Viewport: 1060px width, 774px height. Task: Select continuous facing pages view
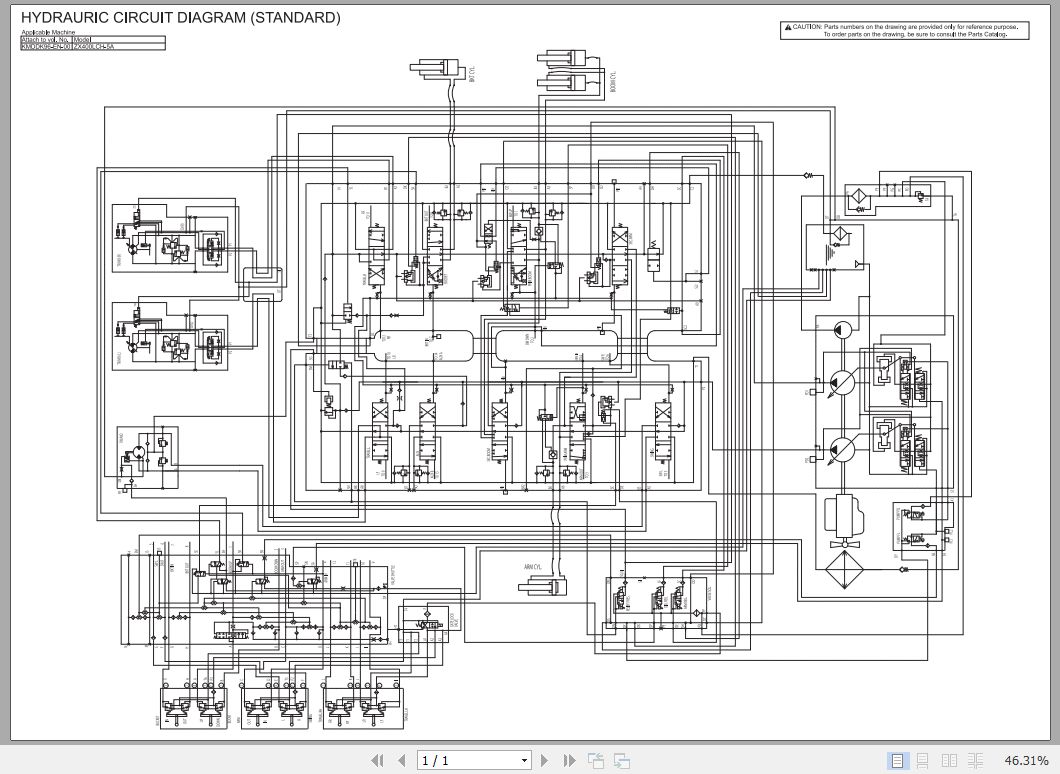tap(975, 760)
